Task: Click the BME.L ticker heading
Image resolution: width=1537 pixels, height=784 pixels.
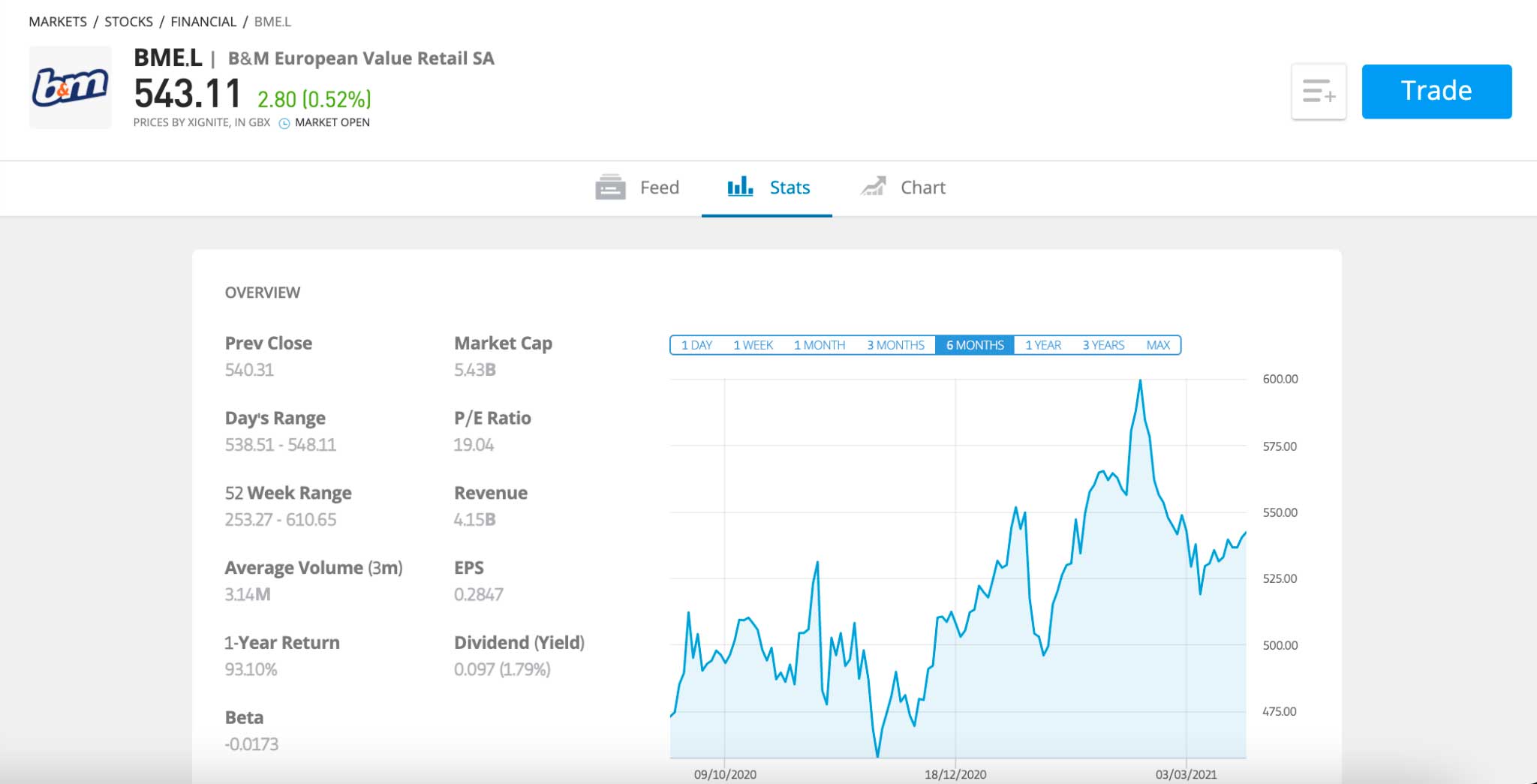Action: (x=167, y=58)
